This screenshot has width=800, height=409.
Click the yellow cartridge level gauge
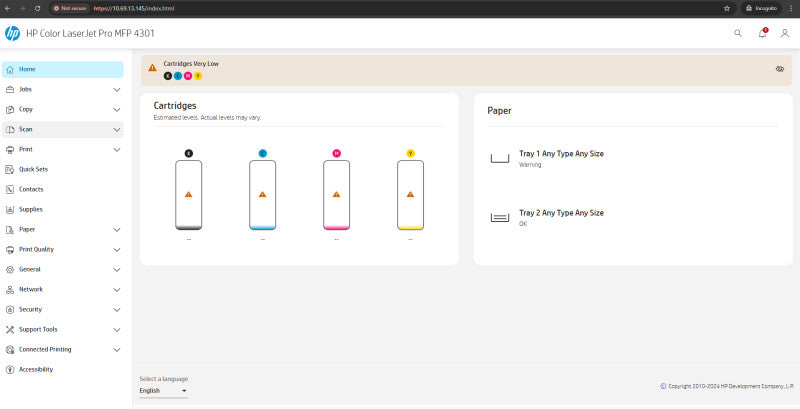[x=410, y=195]
